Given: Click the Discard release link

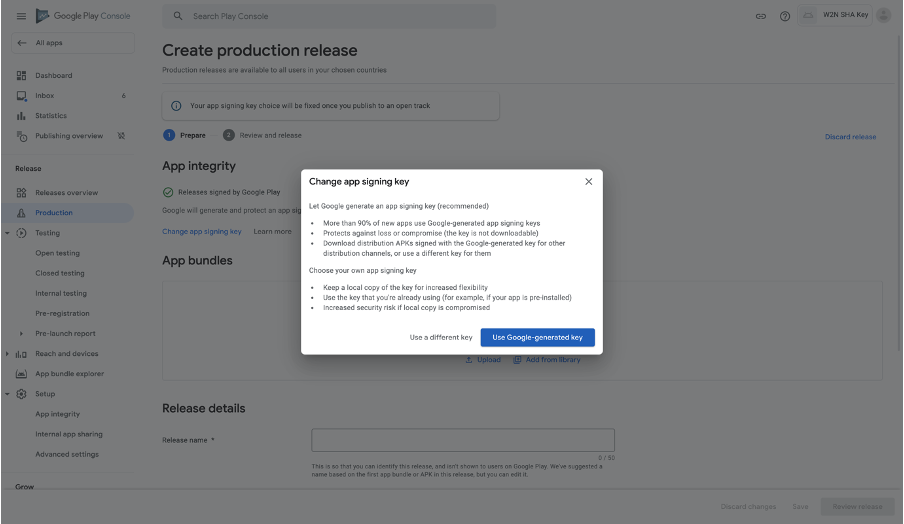Looking at the screenshot, I should [850, 137].
